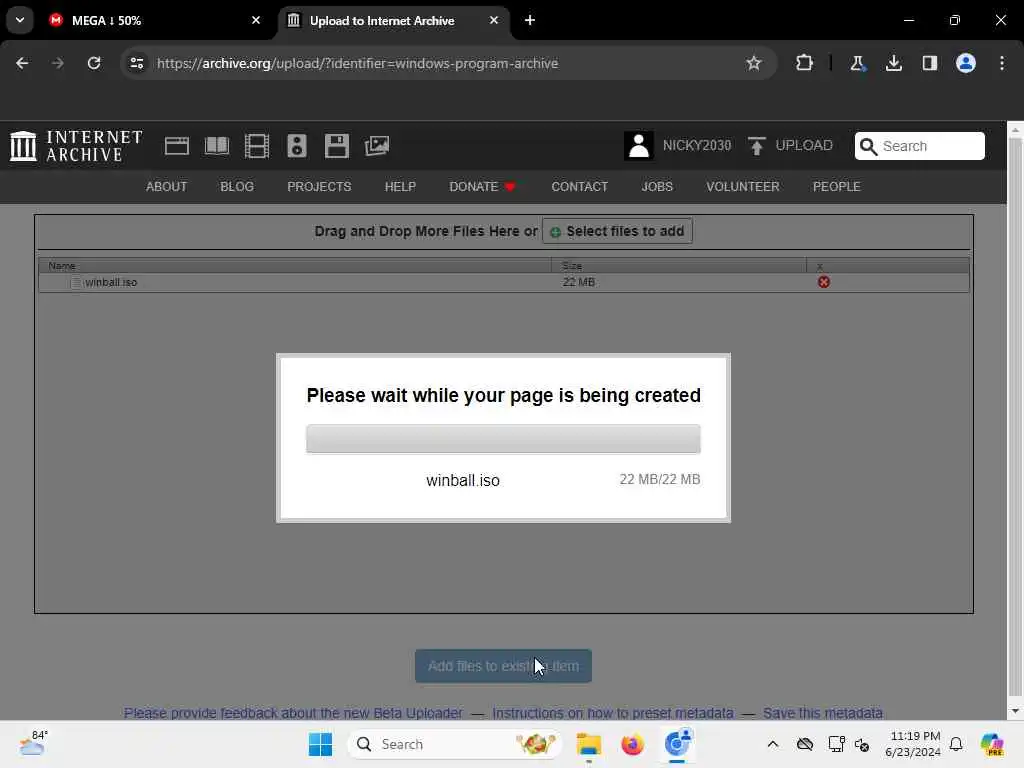
Task: Click Select files to add button
Action: click(617, 231)
